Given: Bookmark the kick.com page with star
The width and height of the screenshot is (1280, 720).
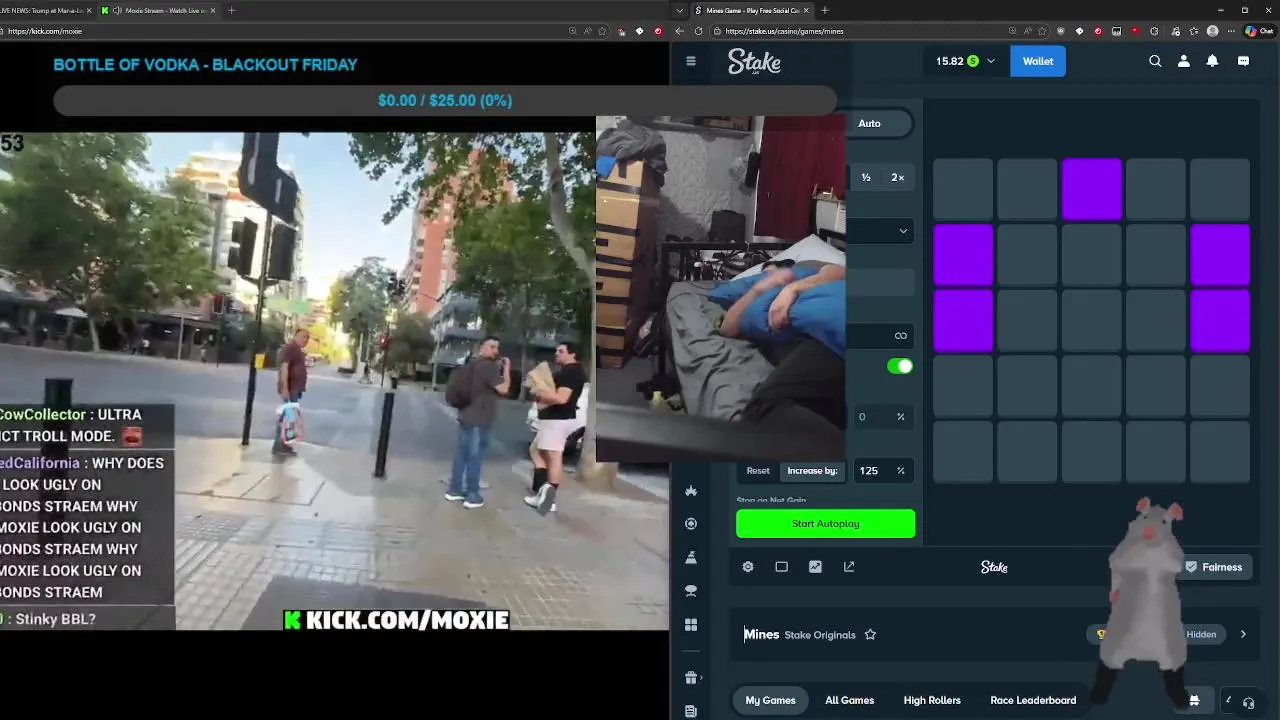Looking at the screenshot, I should (x=602, y=31).
